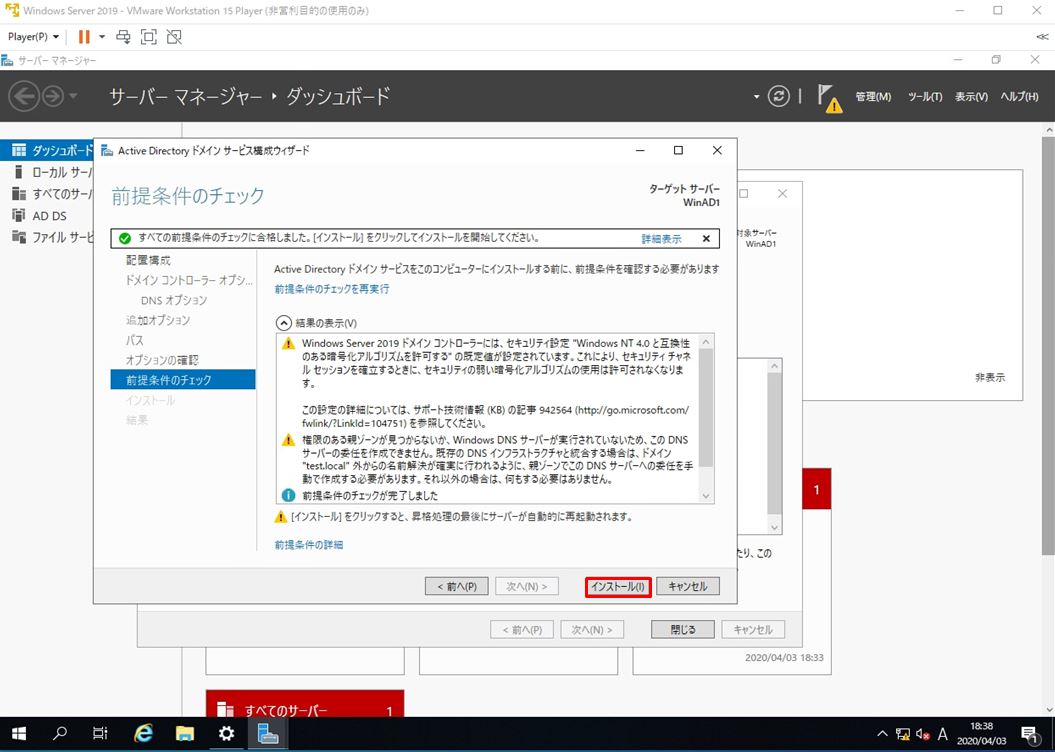This screenshot has height=752, width=1055.
Task: Click the Server Manager refresh icon
Action: 778,97
